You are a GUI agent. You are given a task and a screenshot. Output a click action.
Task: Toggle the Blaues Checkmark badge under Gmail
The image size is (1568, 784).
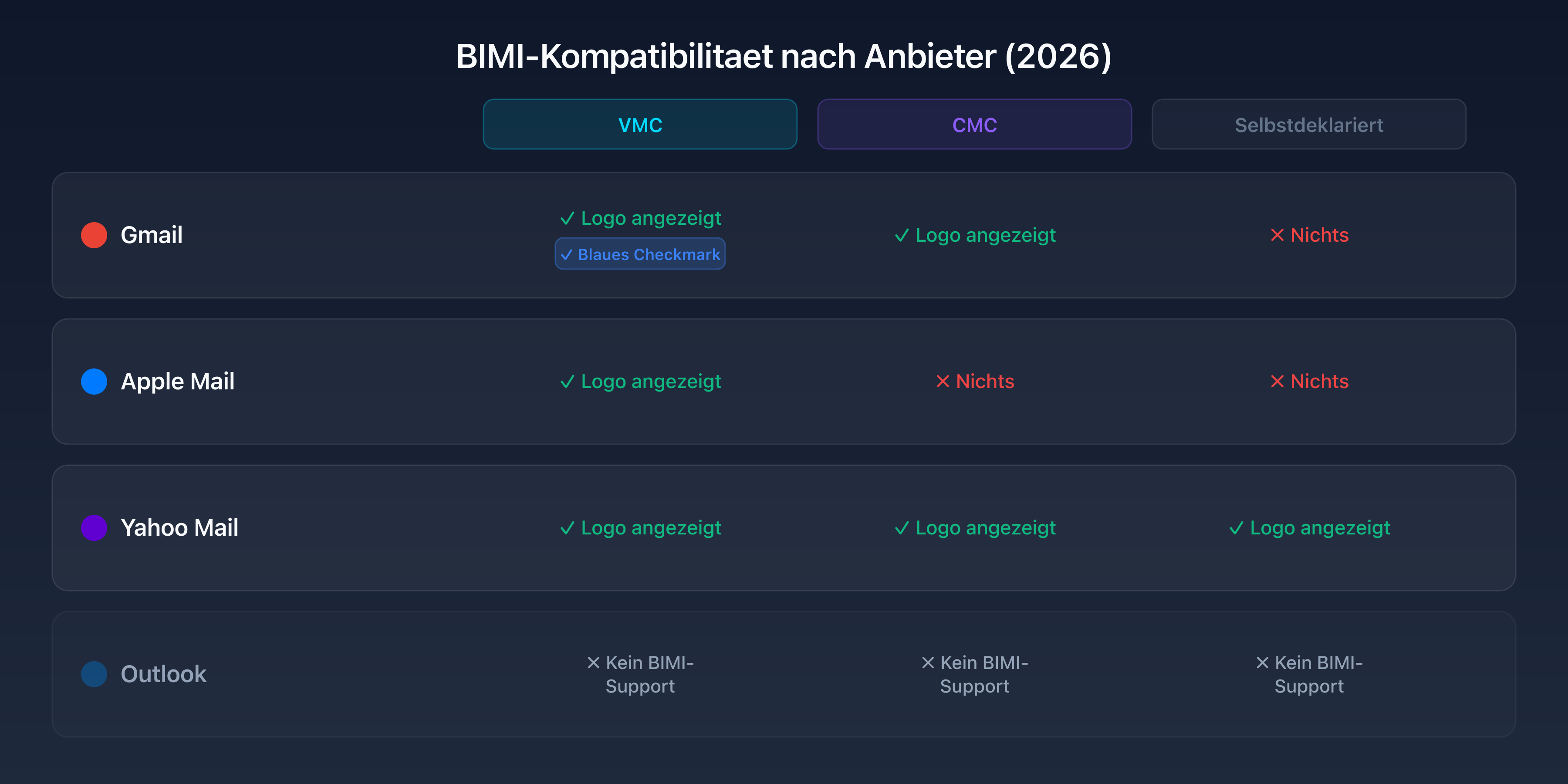click(x=640, y=254)
